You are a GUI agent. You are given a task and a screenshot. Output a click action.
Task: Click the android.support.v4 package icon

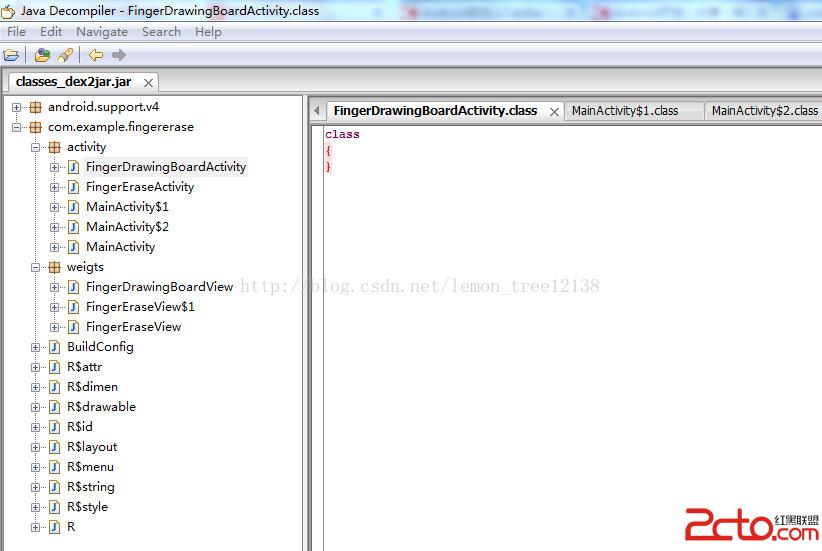point(36,107)
